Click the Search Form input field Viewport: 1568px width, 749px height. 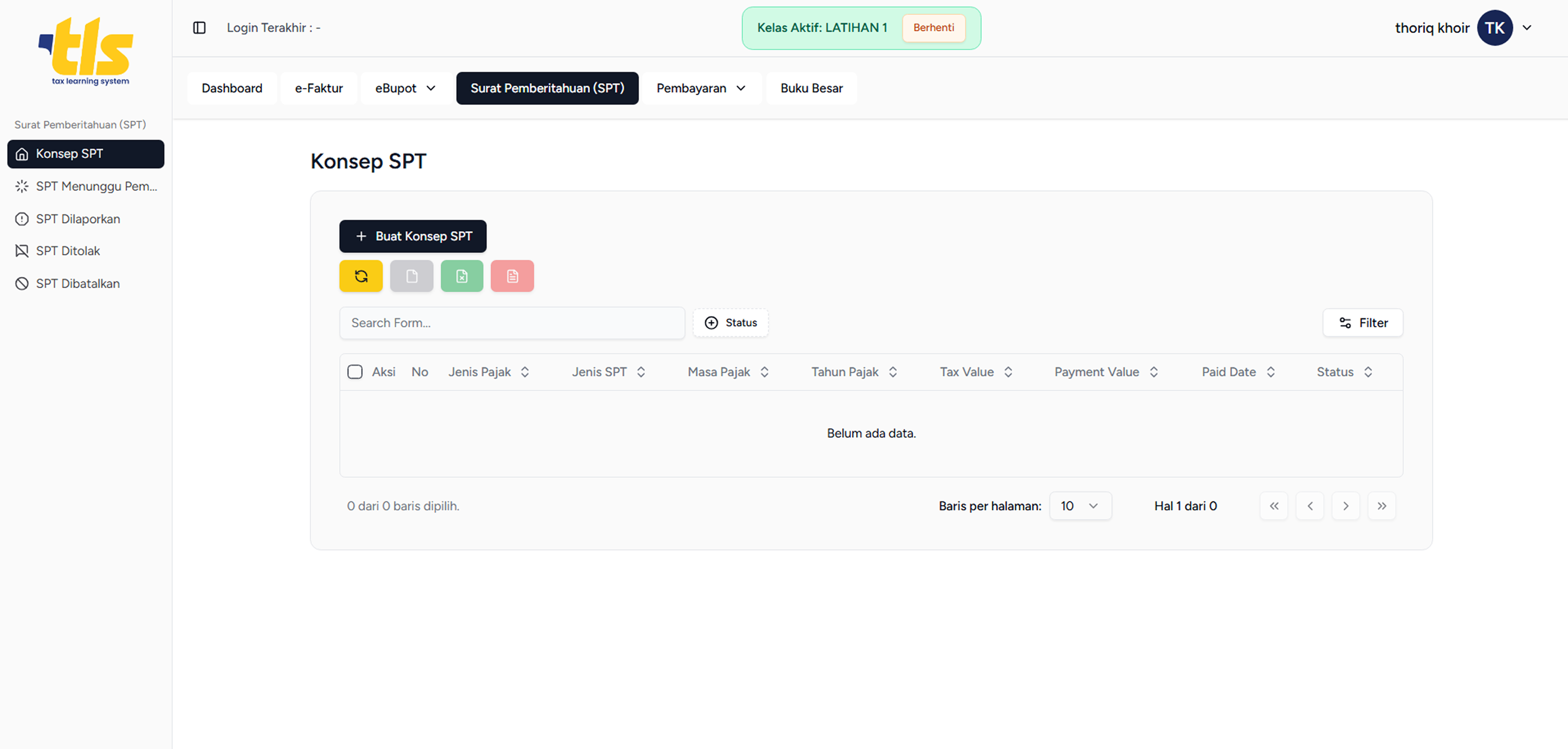point(511,323)
